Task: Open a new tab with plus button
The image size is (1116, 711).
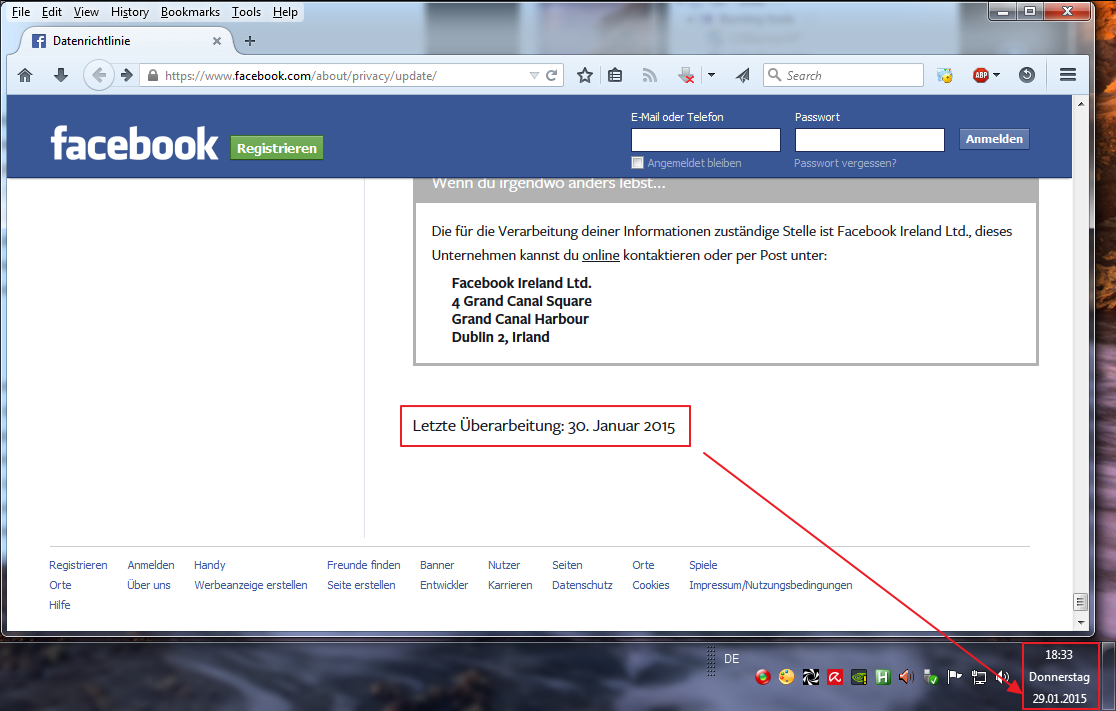Action: 250,41
